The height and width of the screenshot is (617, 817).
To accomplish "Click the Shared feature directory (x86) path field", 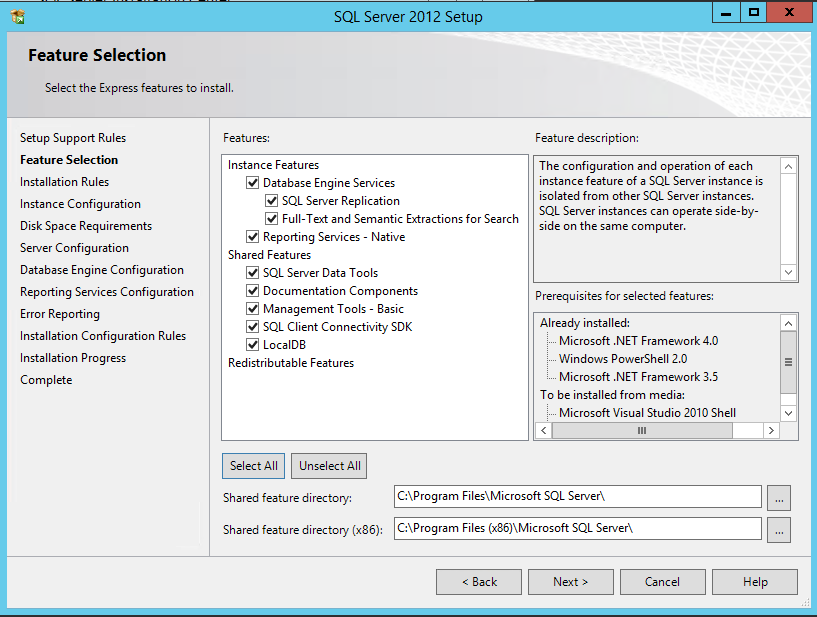I will [x=578, y=528].
